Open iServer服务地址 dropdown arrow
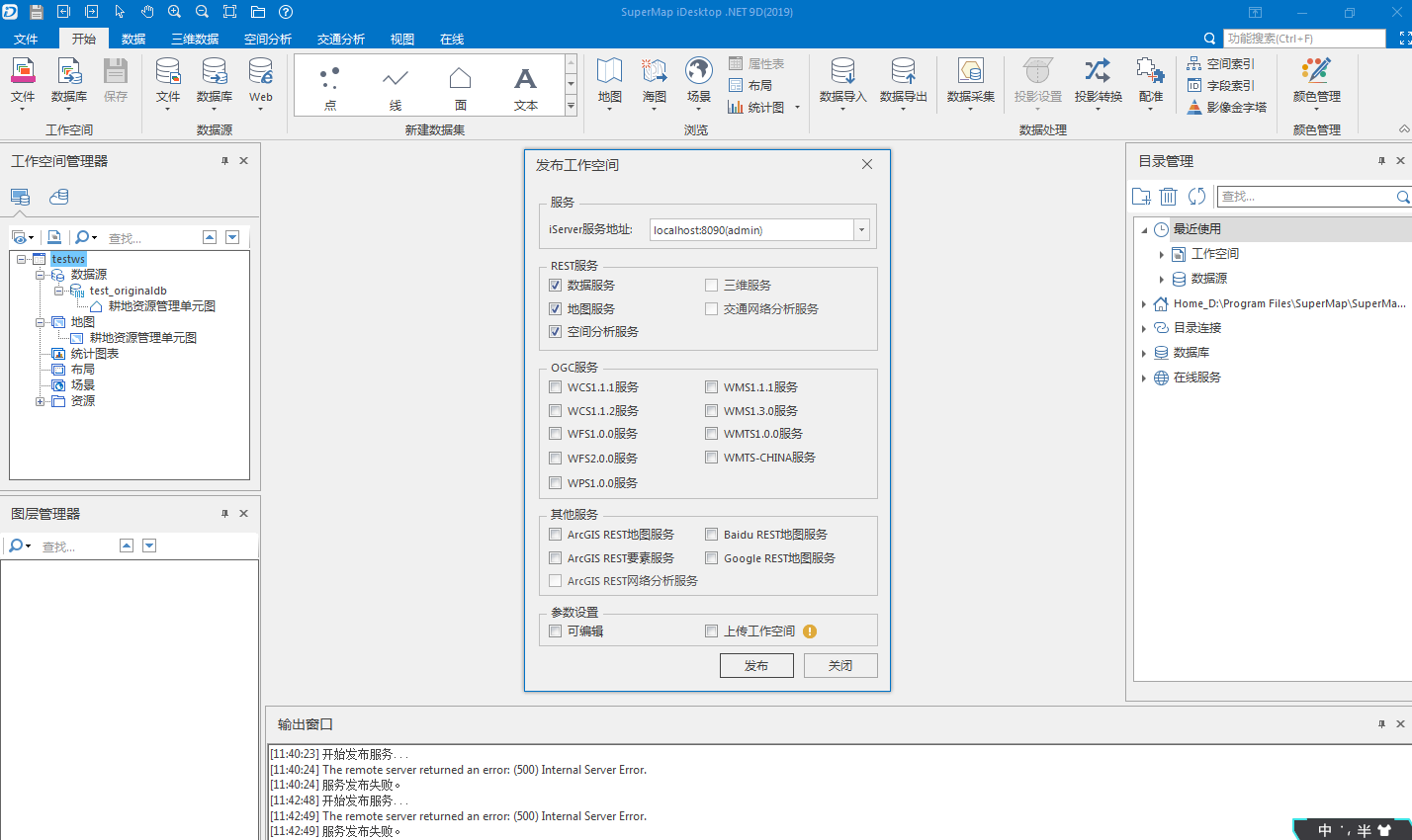The width and height of the screenshot is (1412, 840). tap(861, 229)
